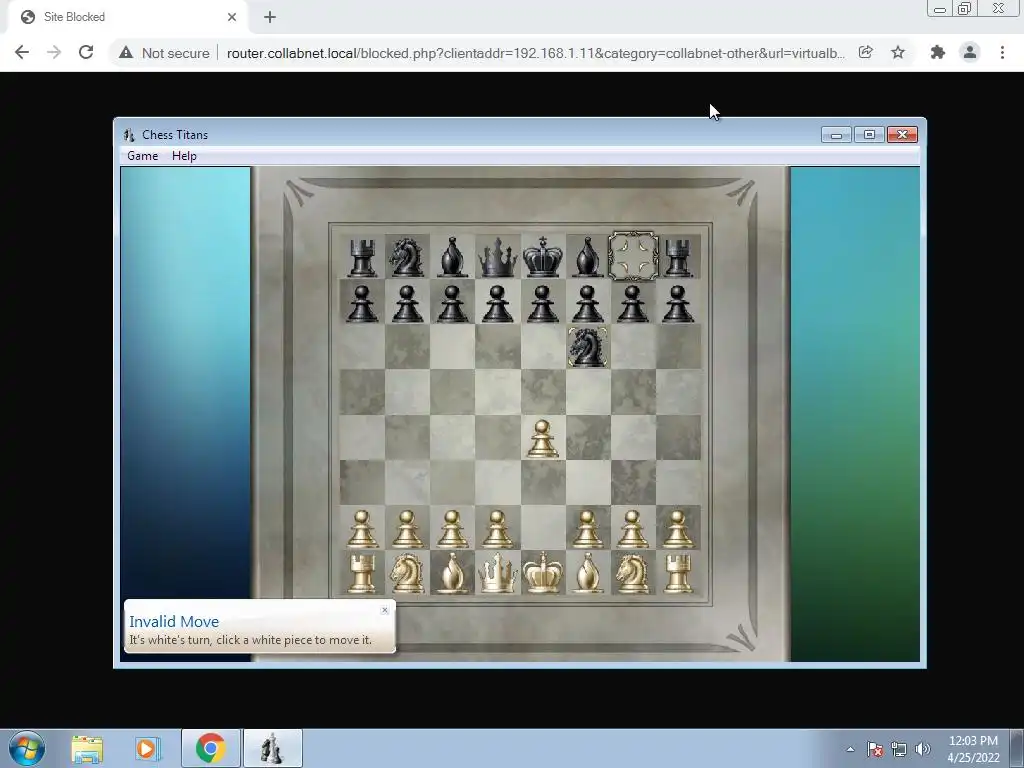The width and height of the screenshot is (1024, 768).
Task: Select the white knight on g1
Action: [633, 573]
